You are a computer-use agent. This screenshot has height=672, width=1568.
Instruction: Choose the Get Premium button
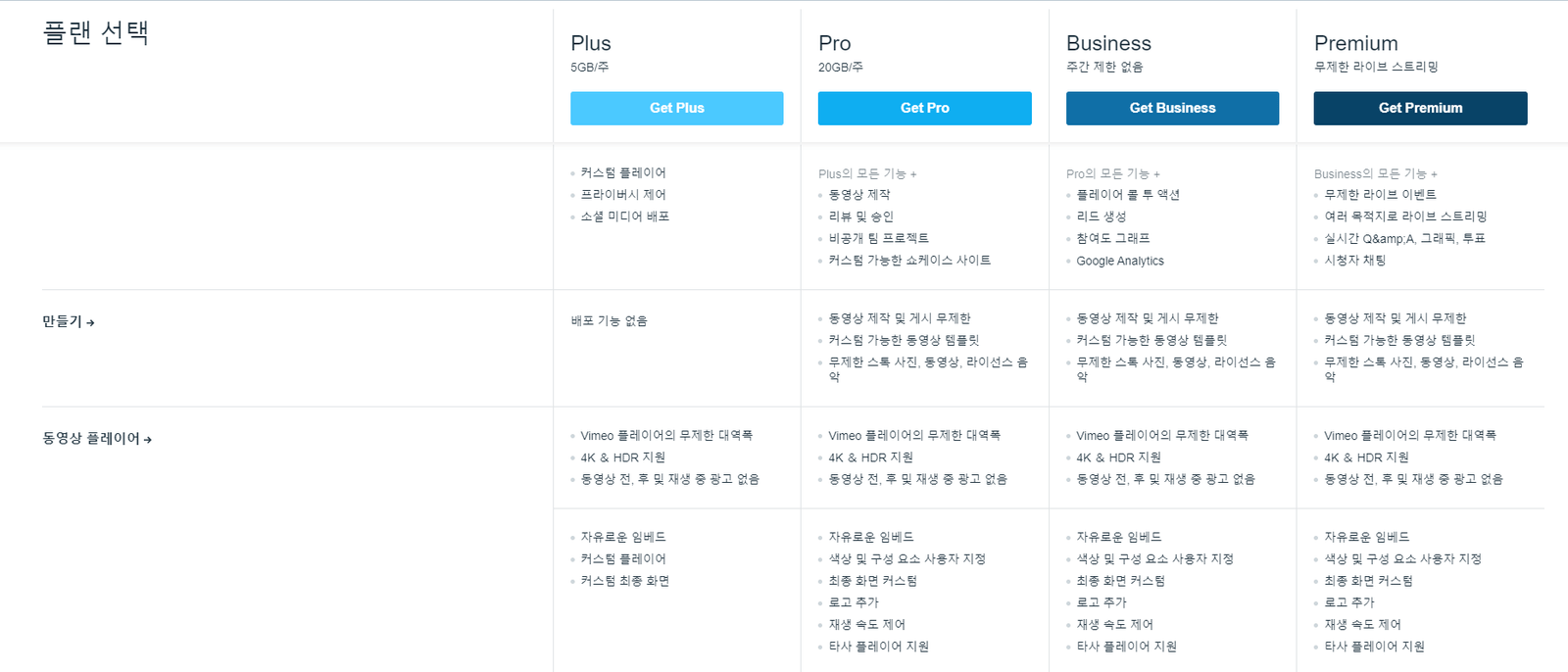click(1420, 108)
